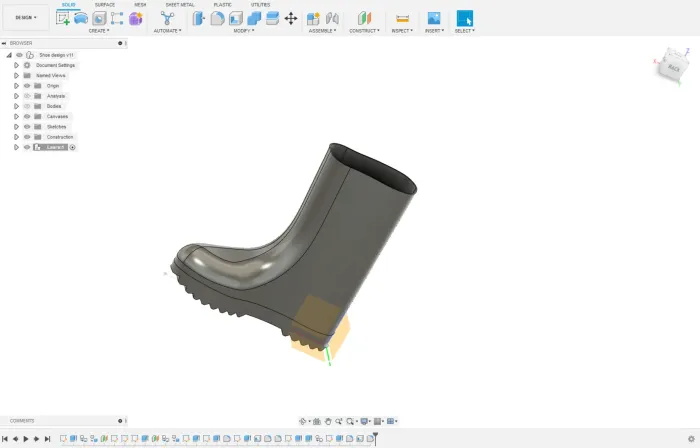Open the Assemble menu label

tap(322, 31)
